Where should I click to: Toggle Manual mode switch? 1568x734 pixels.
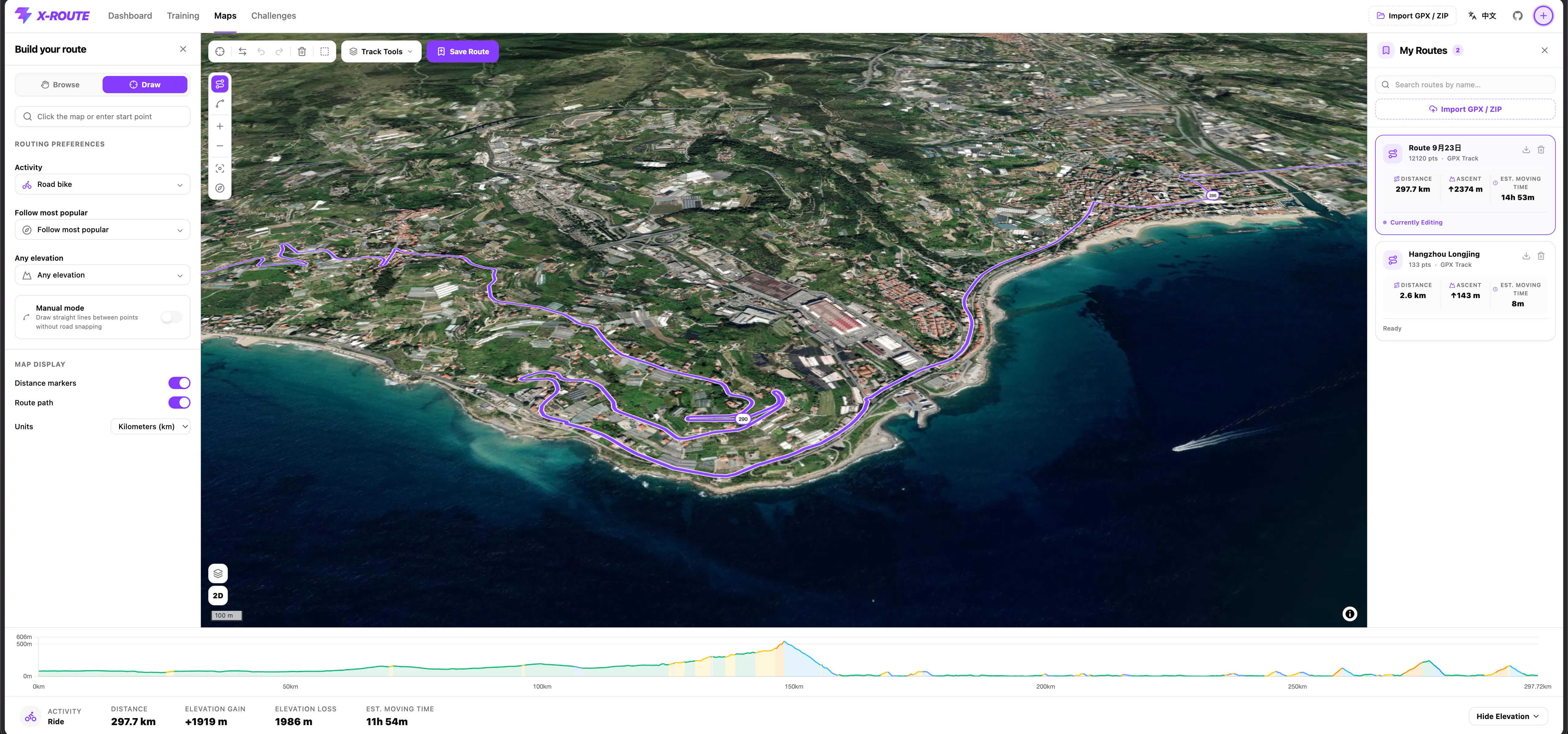click(x=171, y=317)
